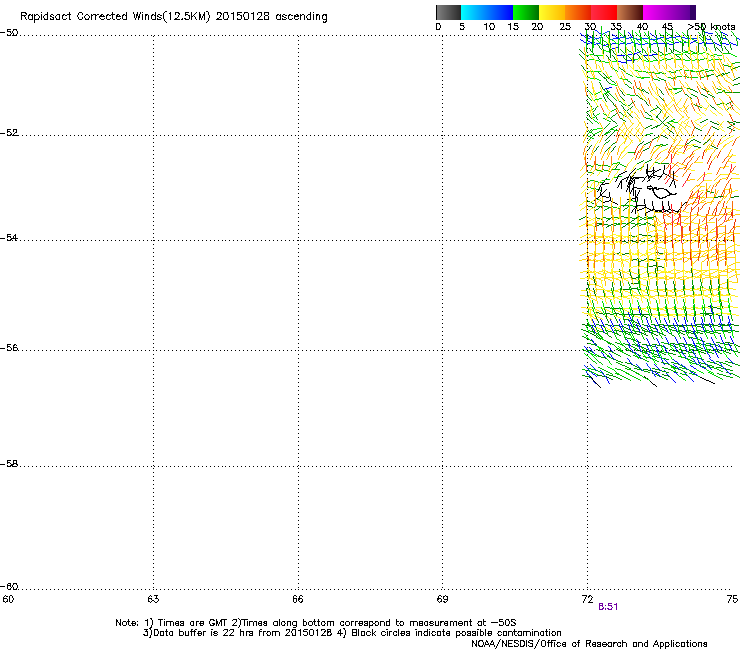Click the 'Times are GMT' note line
The height and width of the screenshot is (650, 740).
click(x=316, y=623)
